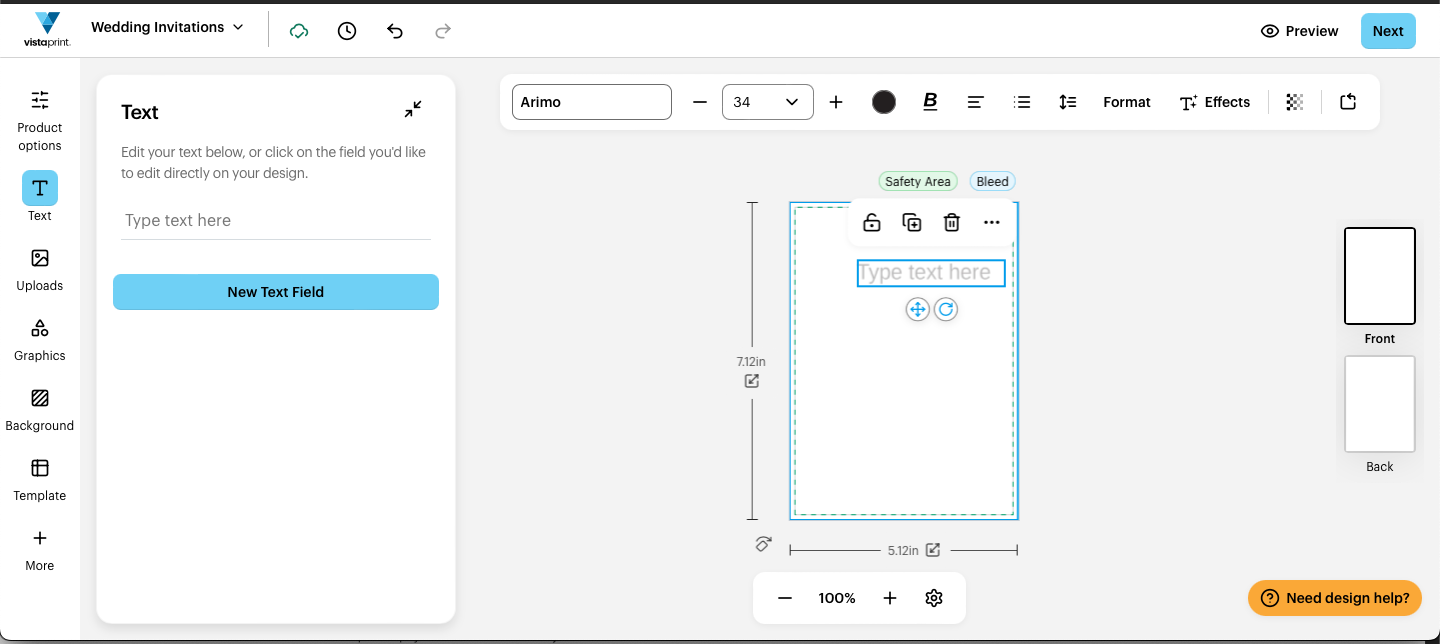This screenshot has height=644, width=1440.
Task: Open the line spacing options
Action: point(1068,102)
